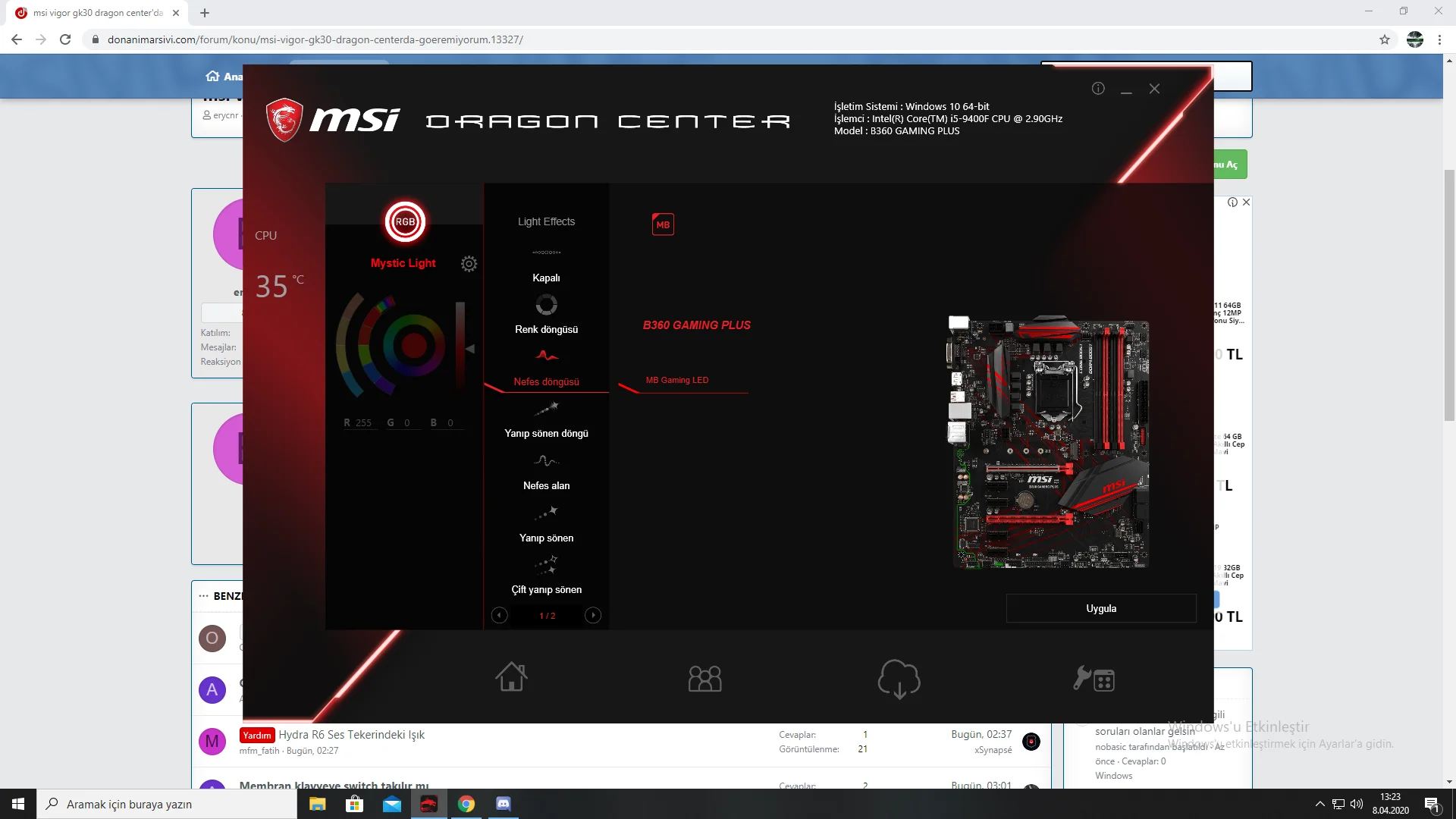Viewport: 1456px width, 819px height.
Task: Select the MB device icon
Action: click(x=663, y=224)
